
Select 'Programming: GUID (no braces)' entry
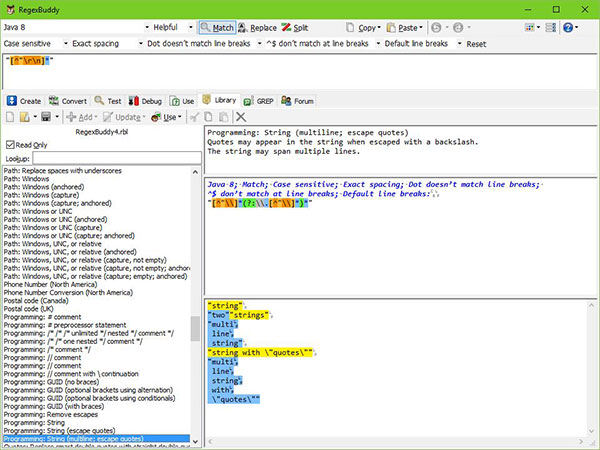click(51, 382)
